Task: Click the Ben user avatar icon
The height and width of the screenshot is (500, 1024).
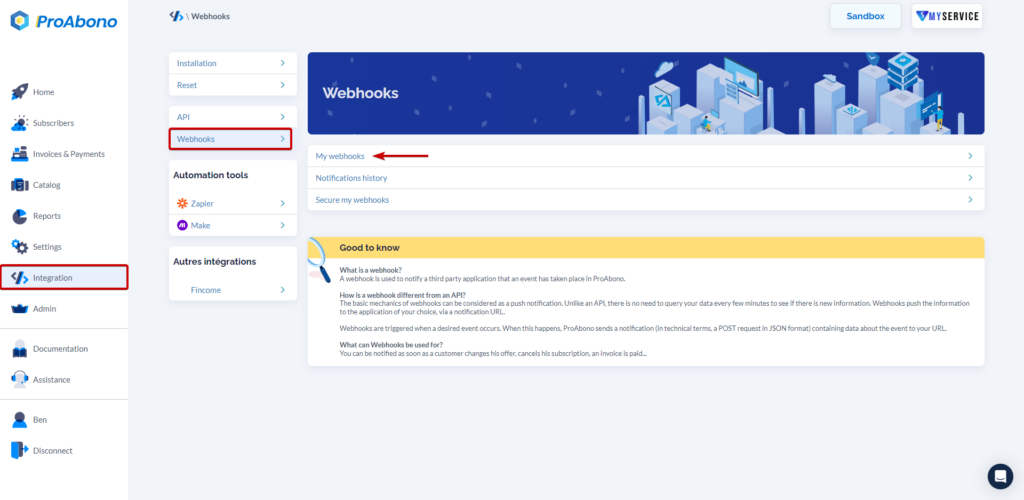Action: [20, 420]
